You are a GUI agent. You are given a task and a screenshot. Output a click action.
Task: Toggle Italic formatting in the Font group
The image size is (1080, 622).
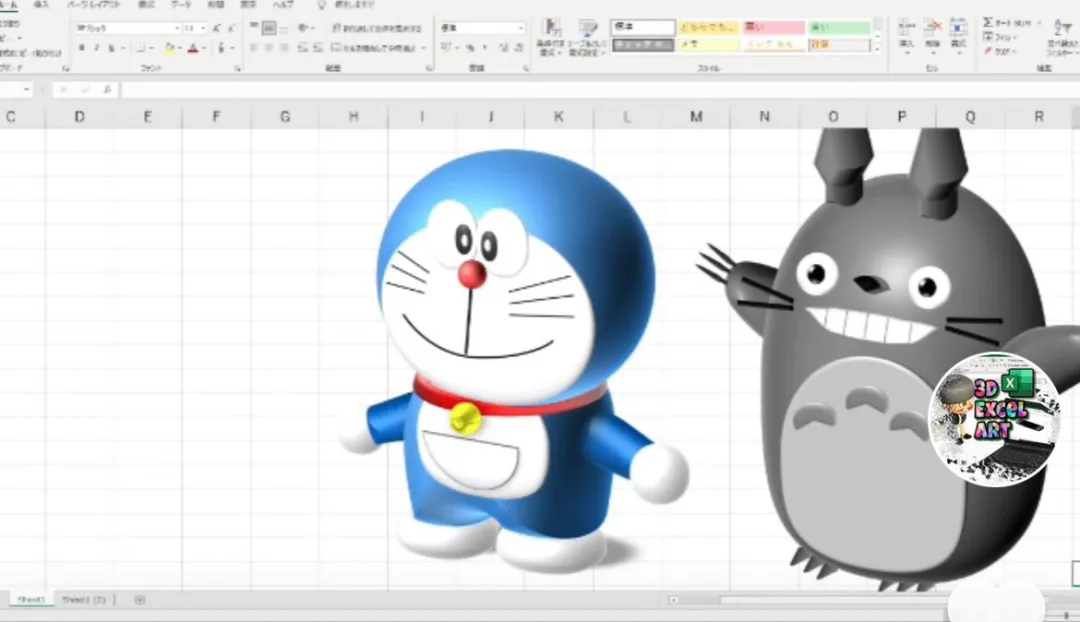pyautogui.click(x=96, y=48)
